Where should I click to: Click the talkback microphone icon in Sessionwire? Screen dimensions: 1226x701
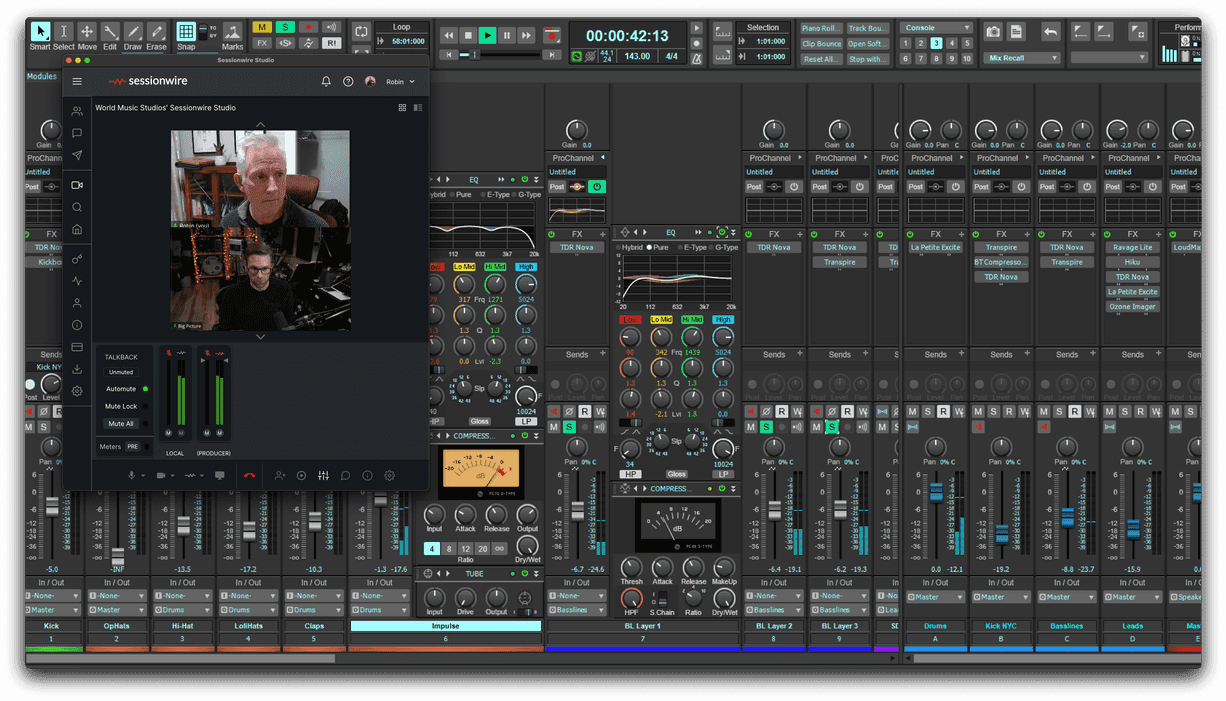(x=132, y=475)
